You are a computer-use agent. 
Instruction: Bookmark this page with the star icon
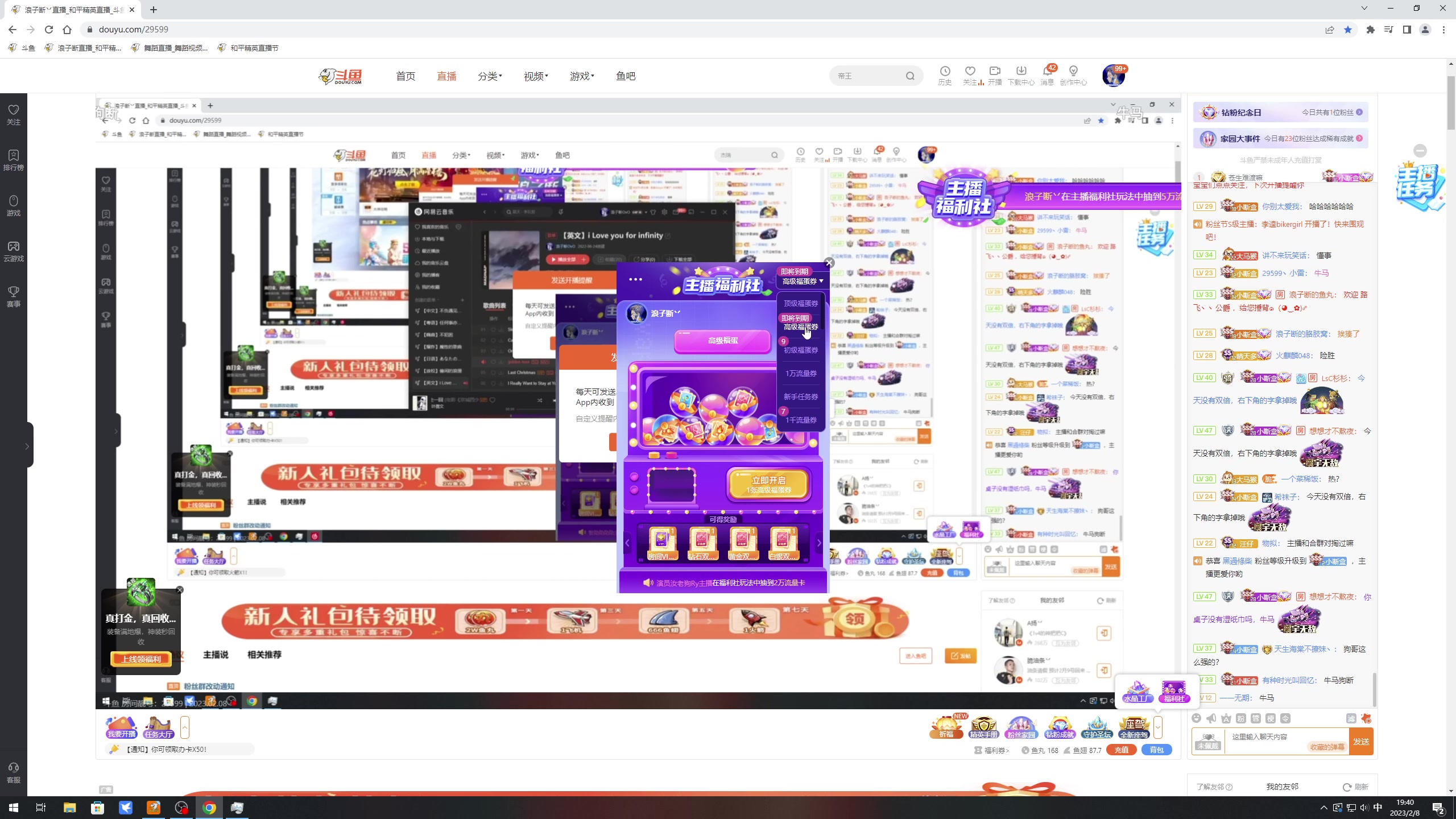pos(1348,30)
